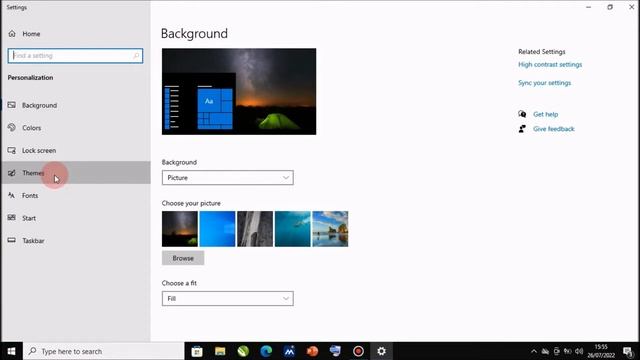Open Sync your settings link
640x360 pixels.
544,83
